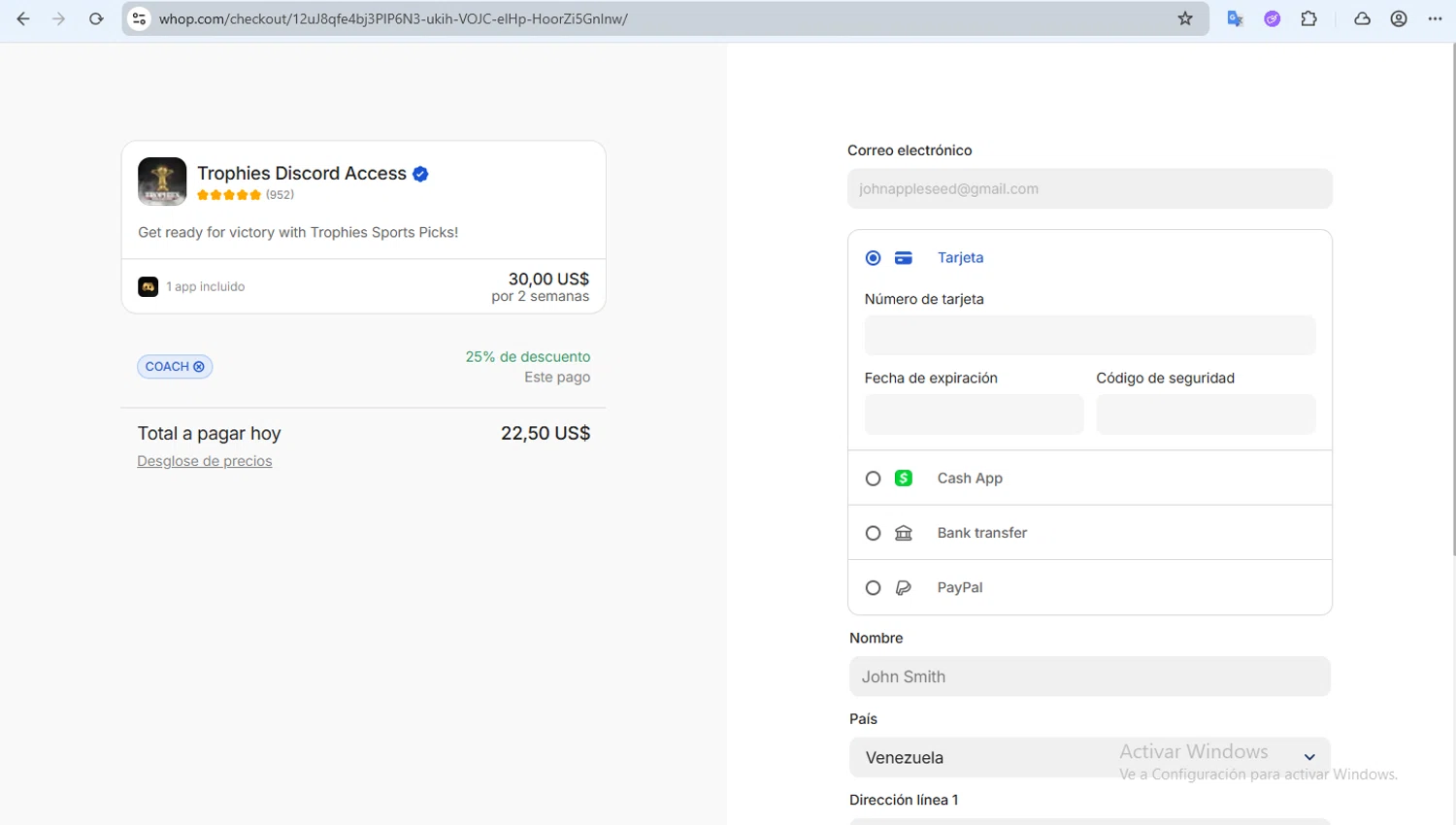The image size is (1456, 825).
Task: Click the 'Este pago' text
Action: pyautogui.click(x=557, y=378)
